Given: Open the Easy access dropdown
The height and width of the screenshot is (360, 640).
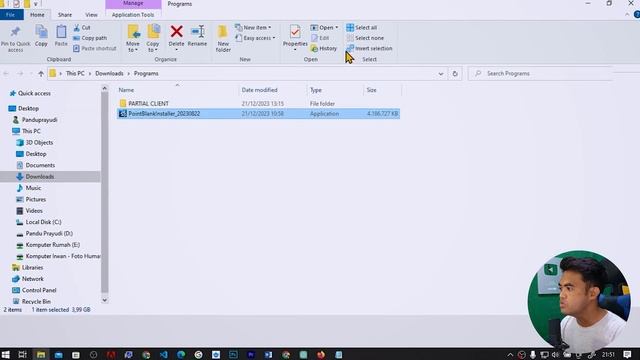Looking at the screenshot, I should [x=255, y=38].
